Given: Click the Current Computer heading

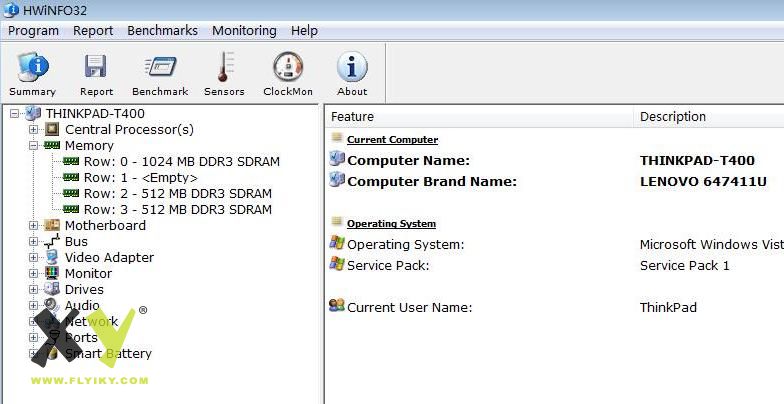Looking at the screenshot, I should coord(392,140).
